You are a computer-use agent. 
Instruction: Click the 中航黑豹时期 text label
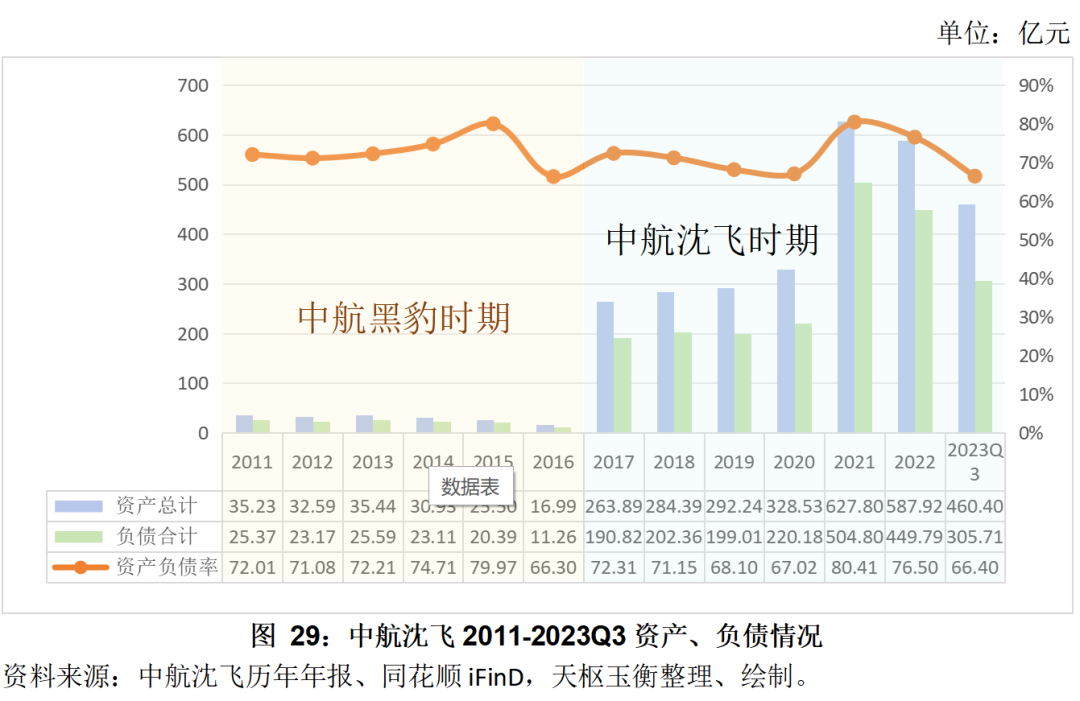click(404, 318)
